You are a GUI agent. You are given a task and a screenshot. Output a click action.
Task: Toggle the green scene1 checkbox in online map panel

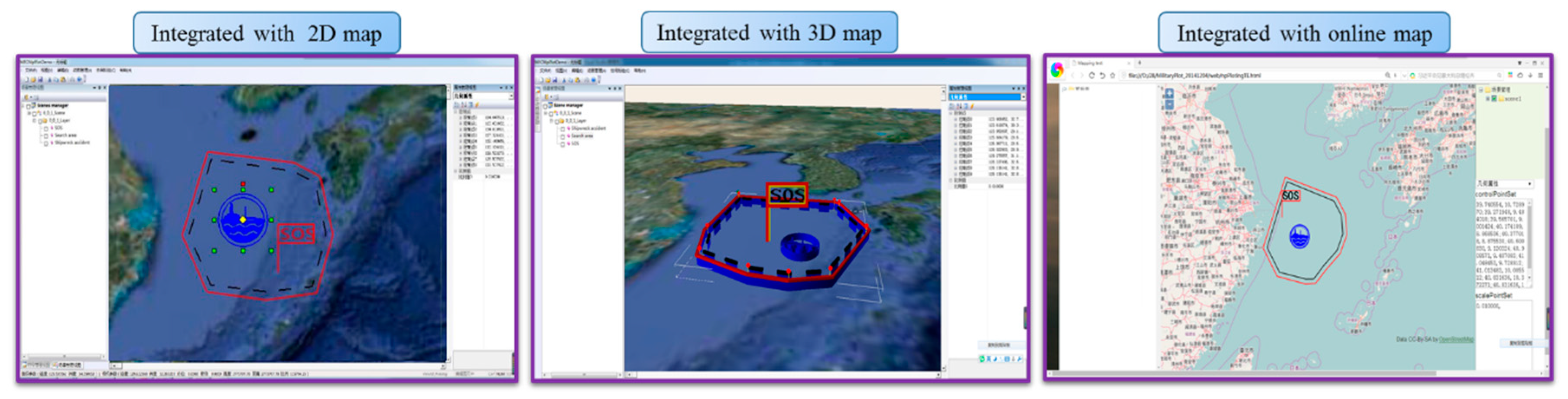pos(1494,99)
